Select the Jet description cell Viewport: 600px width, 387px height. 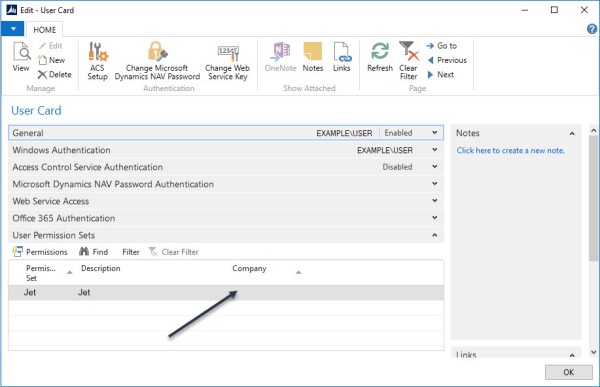tap(84, 292)
